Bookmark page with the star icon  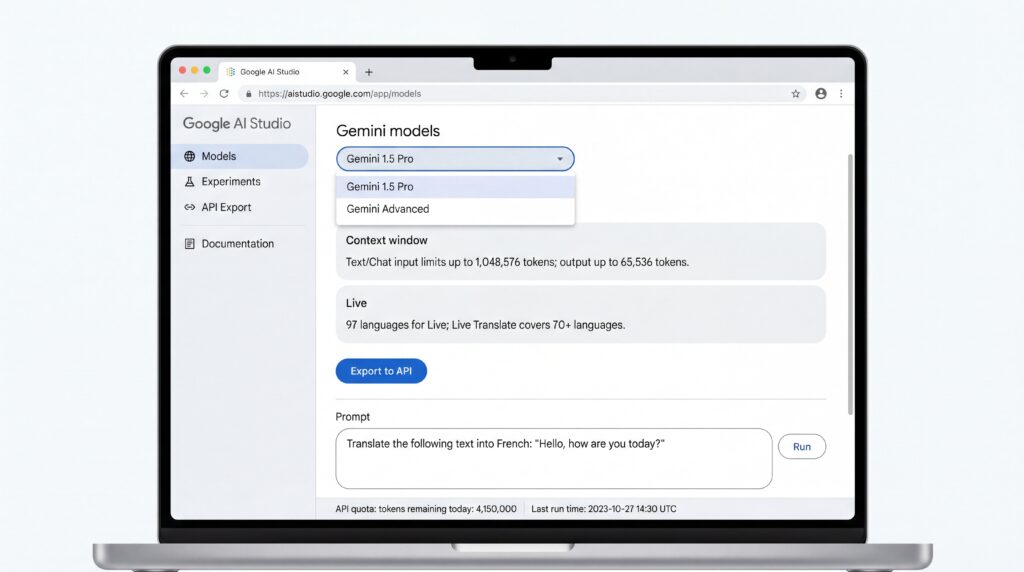coord(795,94)
